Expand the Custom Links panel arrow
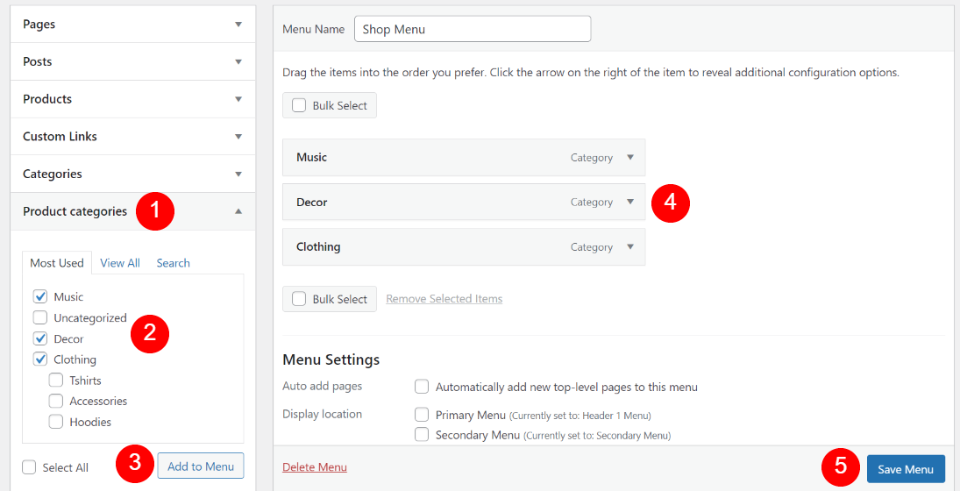 (x=238, y=137)
